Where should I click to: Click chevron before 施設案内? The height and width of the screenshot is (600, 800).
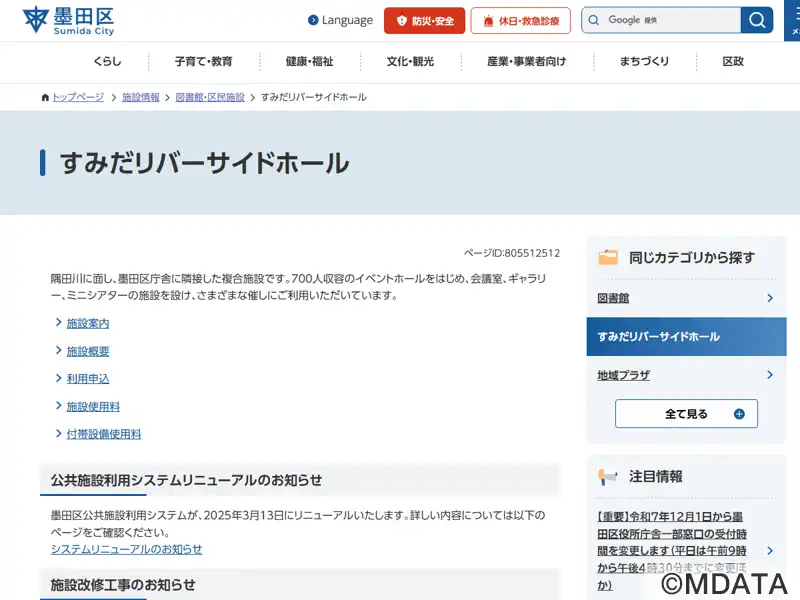click(x=59, y=322)
